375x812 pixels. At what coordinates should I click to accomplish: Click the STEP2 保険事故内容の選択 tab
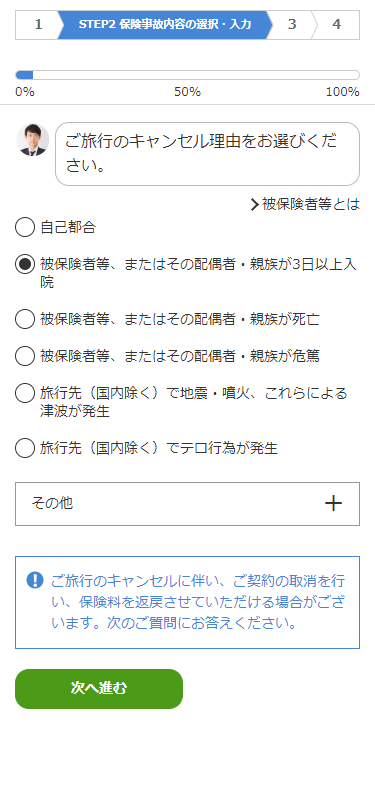[x=165, y=24]
